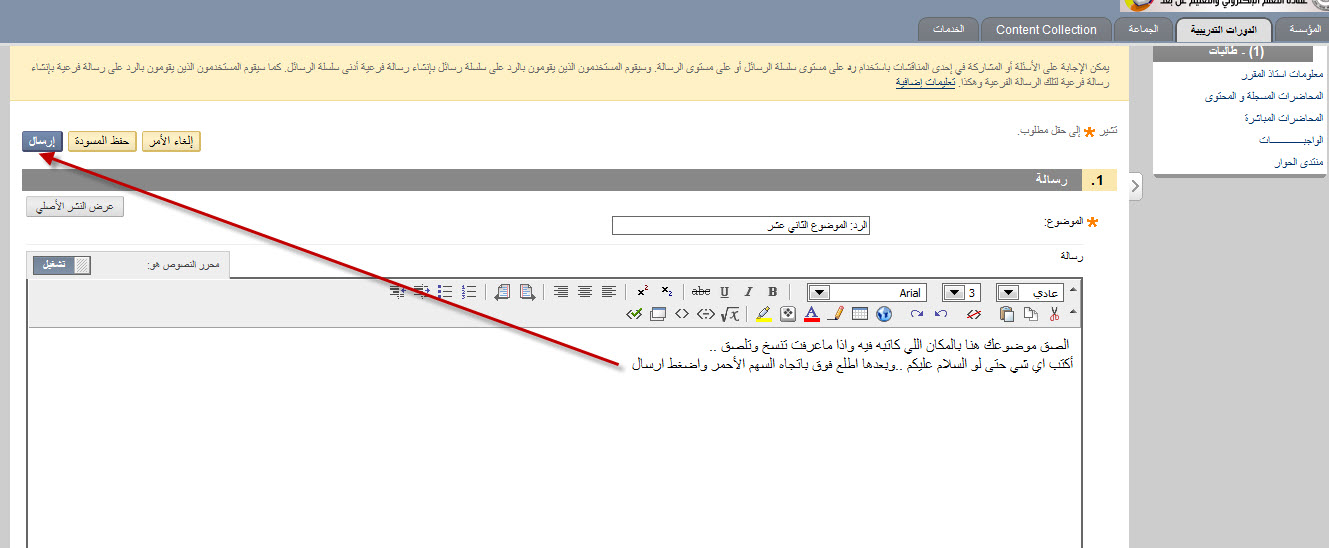Insert a math equation with square root icon

(731, 314)
